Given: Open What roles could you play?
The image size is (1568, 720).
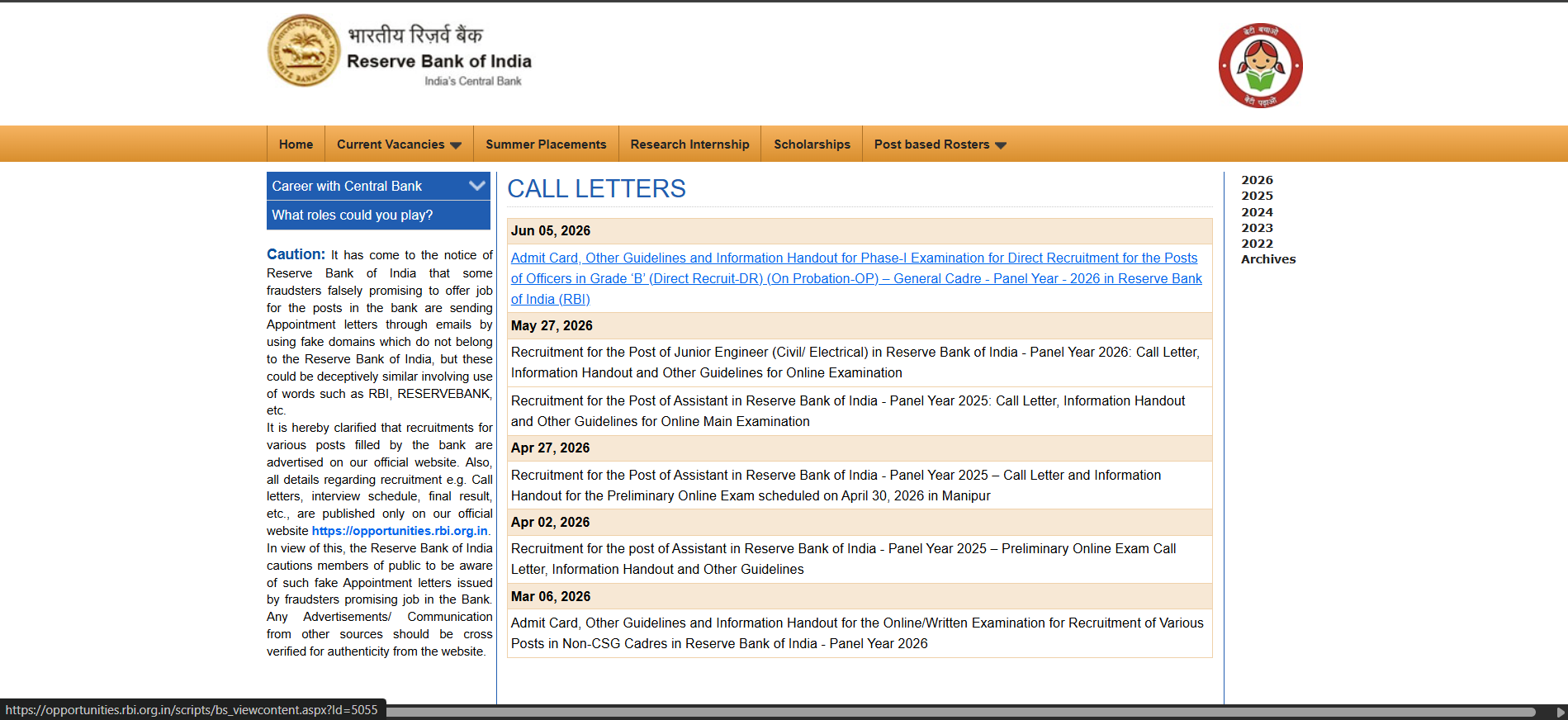Looking at the screenshot, I should 378,215.
